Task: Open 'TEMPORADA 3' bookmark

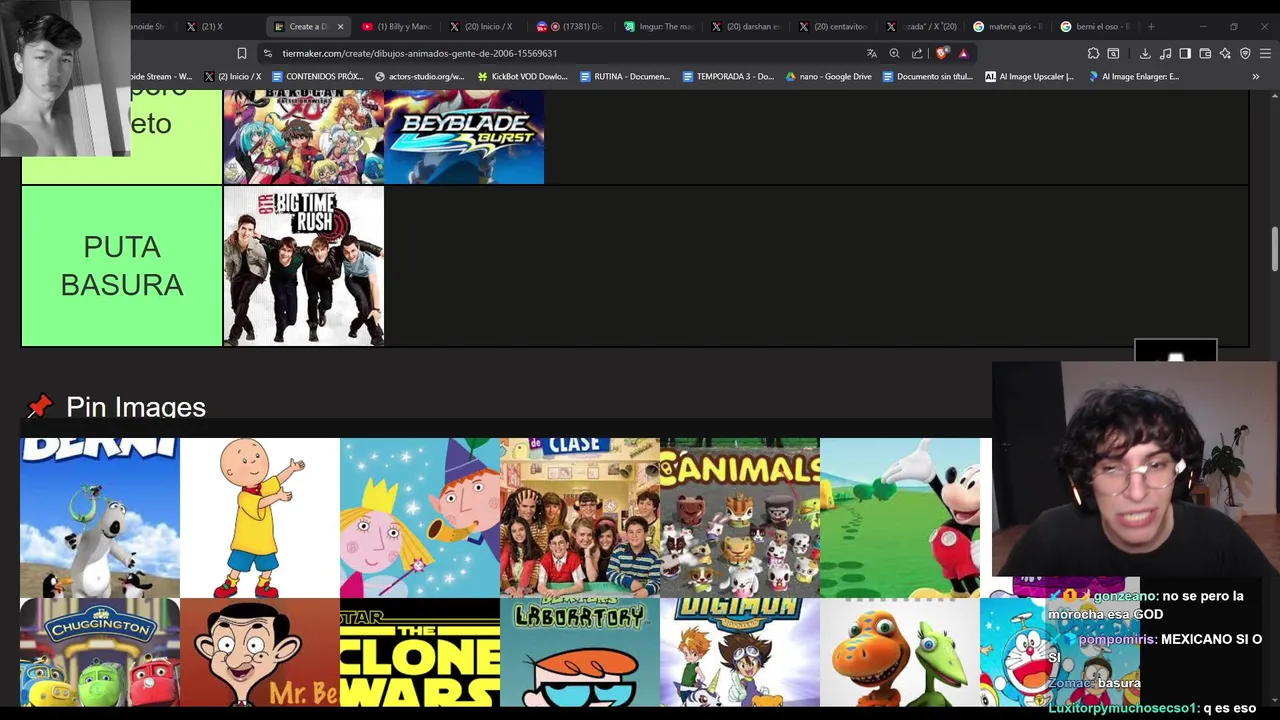Action: pos(728,76)
